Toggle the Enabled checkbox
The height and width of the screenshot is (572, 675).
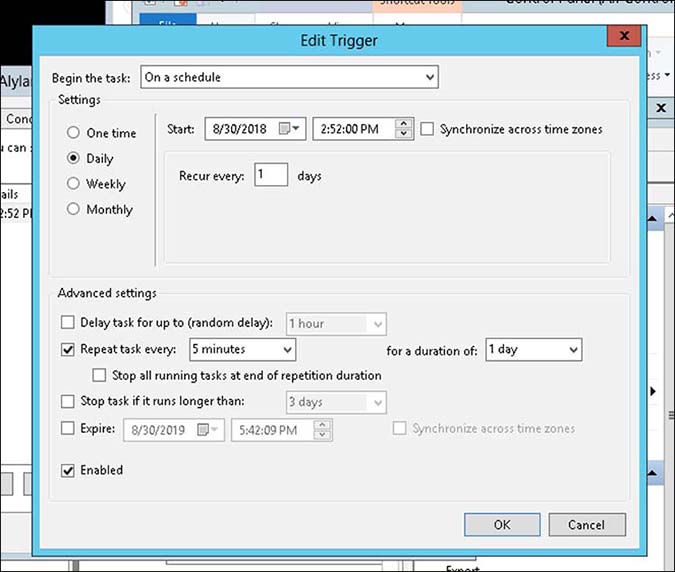[x=68, y=470]
